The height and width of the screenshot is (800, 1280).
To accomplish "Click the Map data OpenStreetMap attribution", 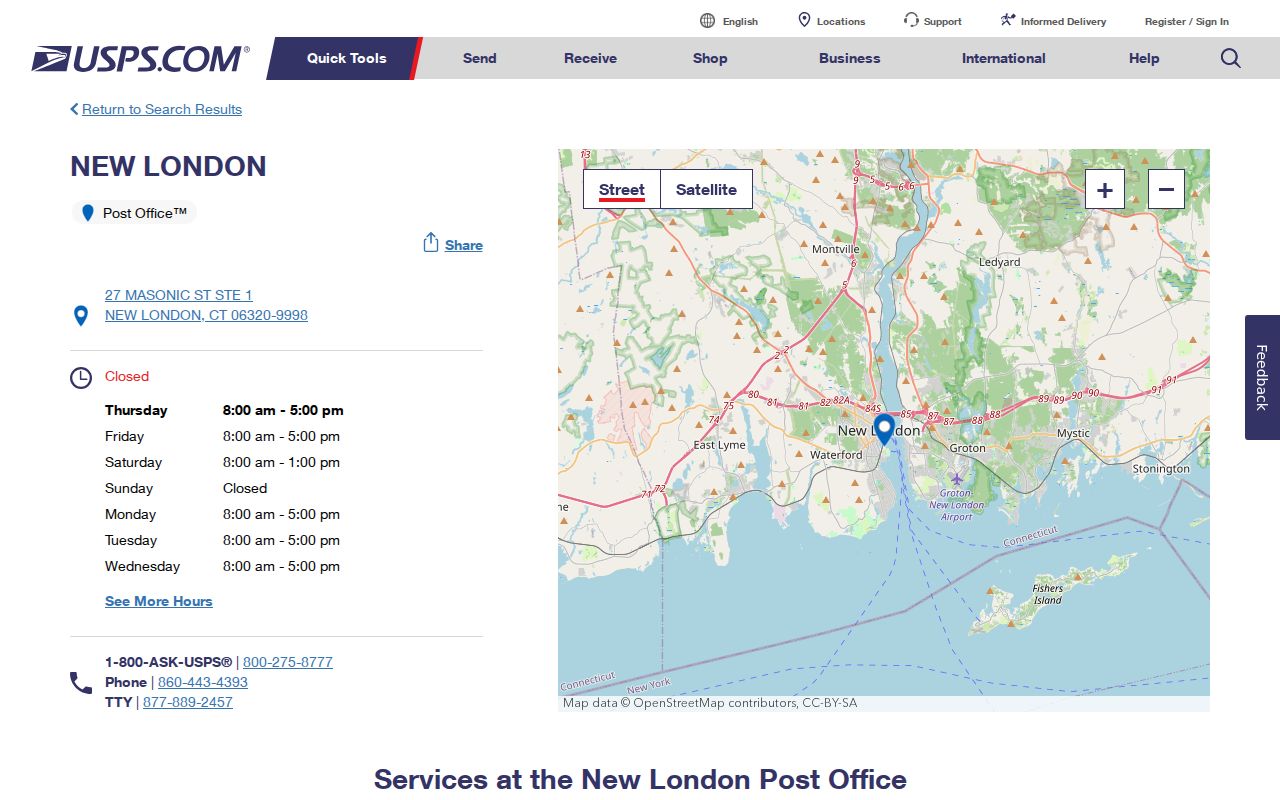I will click(710, 703).
